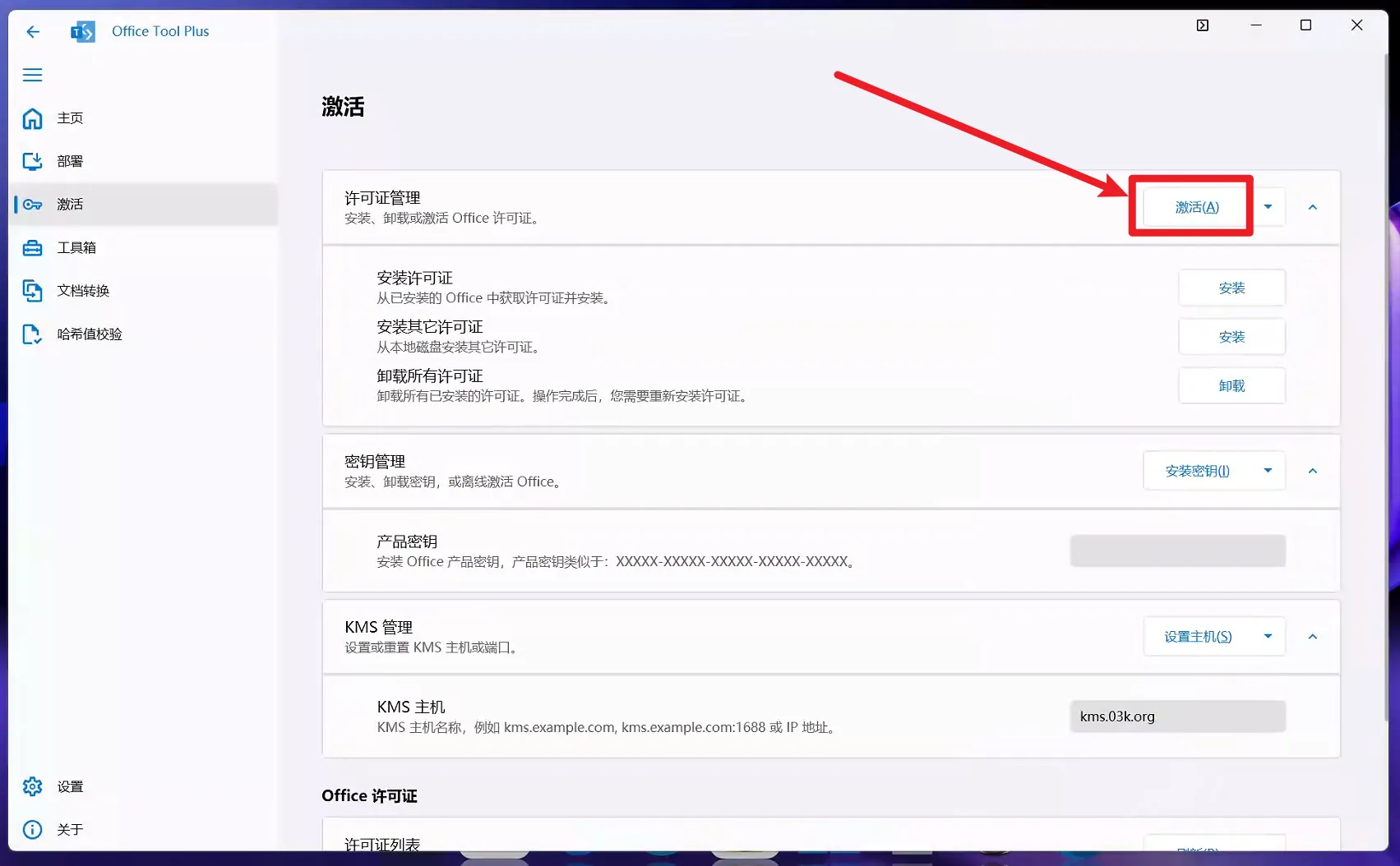The image size is (1400, 866).
Task: Click the 安装其它许可证 label
Action: click(430, 327)
